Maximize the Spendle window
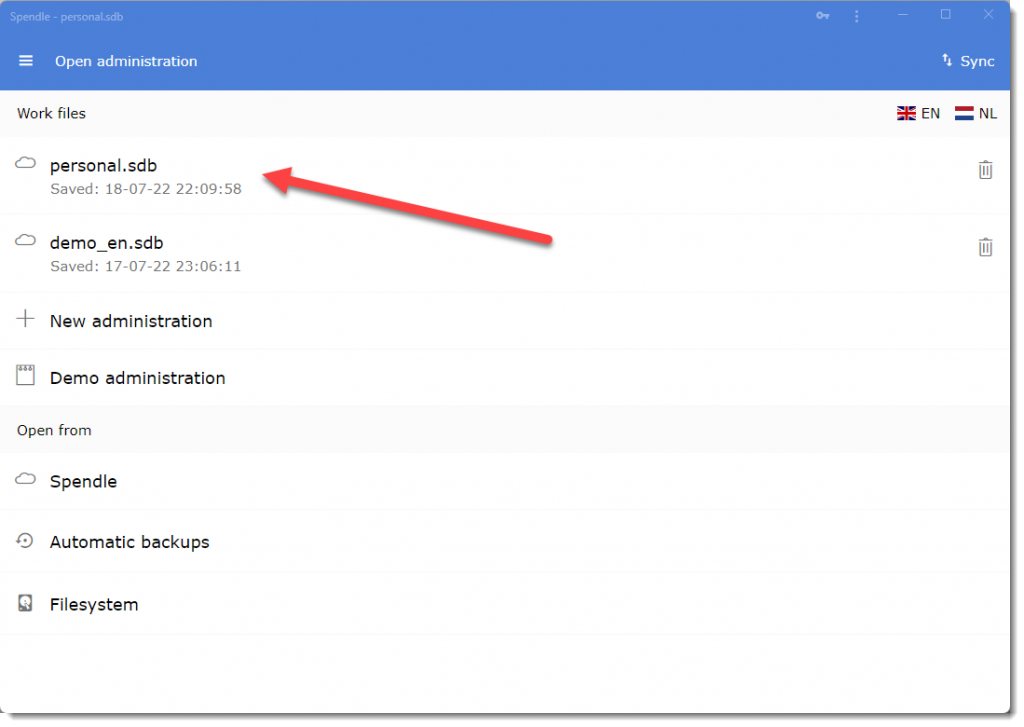 coord(945,14)
